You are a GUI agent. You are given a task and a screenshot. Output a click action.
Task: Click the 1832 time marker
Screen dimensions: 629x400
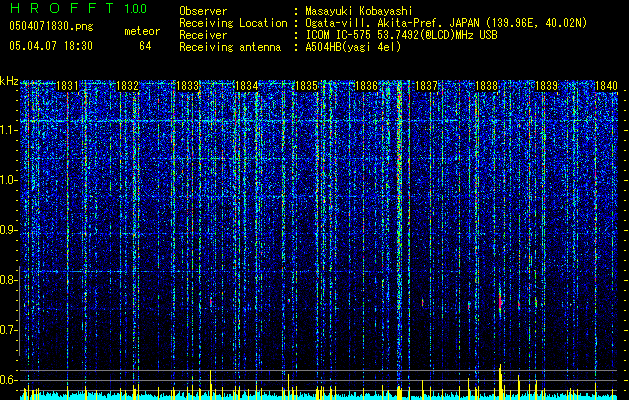(x=128, y=86)
